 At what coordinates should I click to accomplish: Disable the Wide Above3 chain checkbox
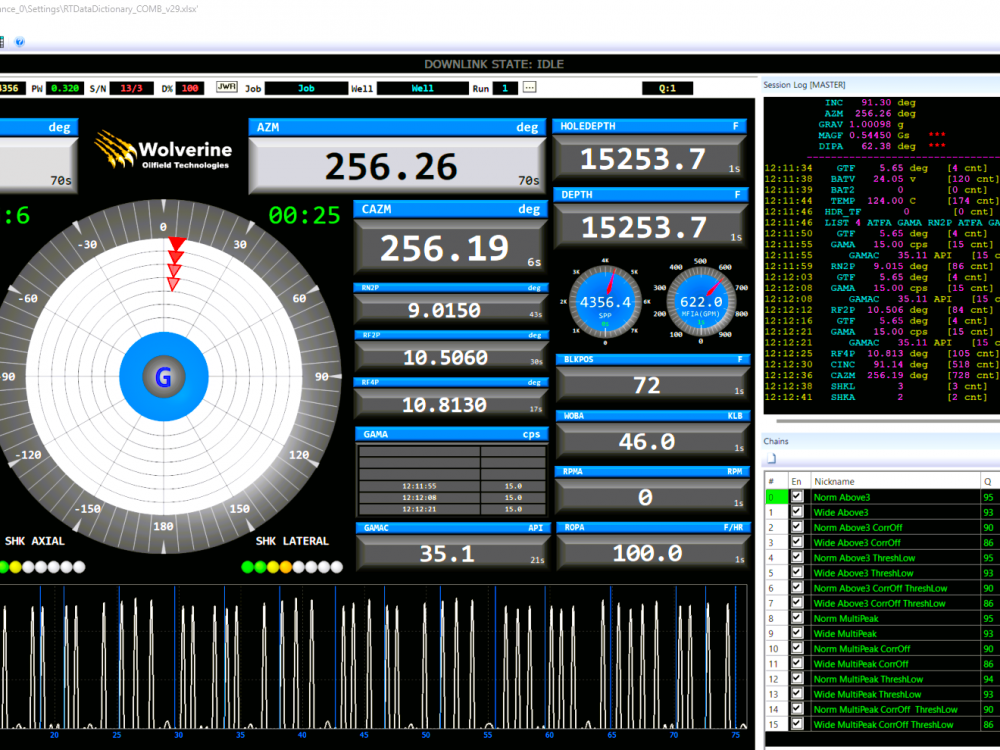pos(797,512)
